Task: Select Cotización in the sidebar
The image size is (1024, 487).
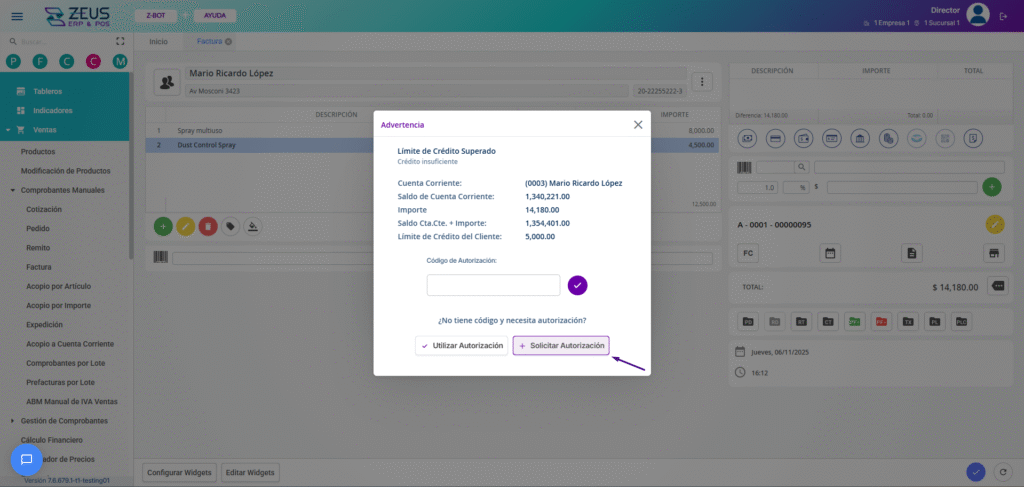Action: coord(44,209)
